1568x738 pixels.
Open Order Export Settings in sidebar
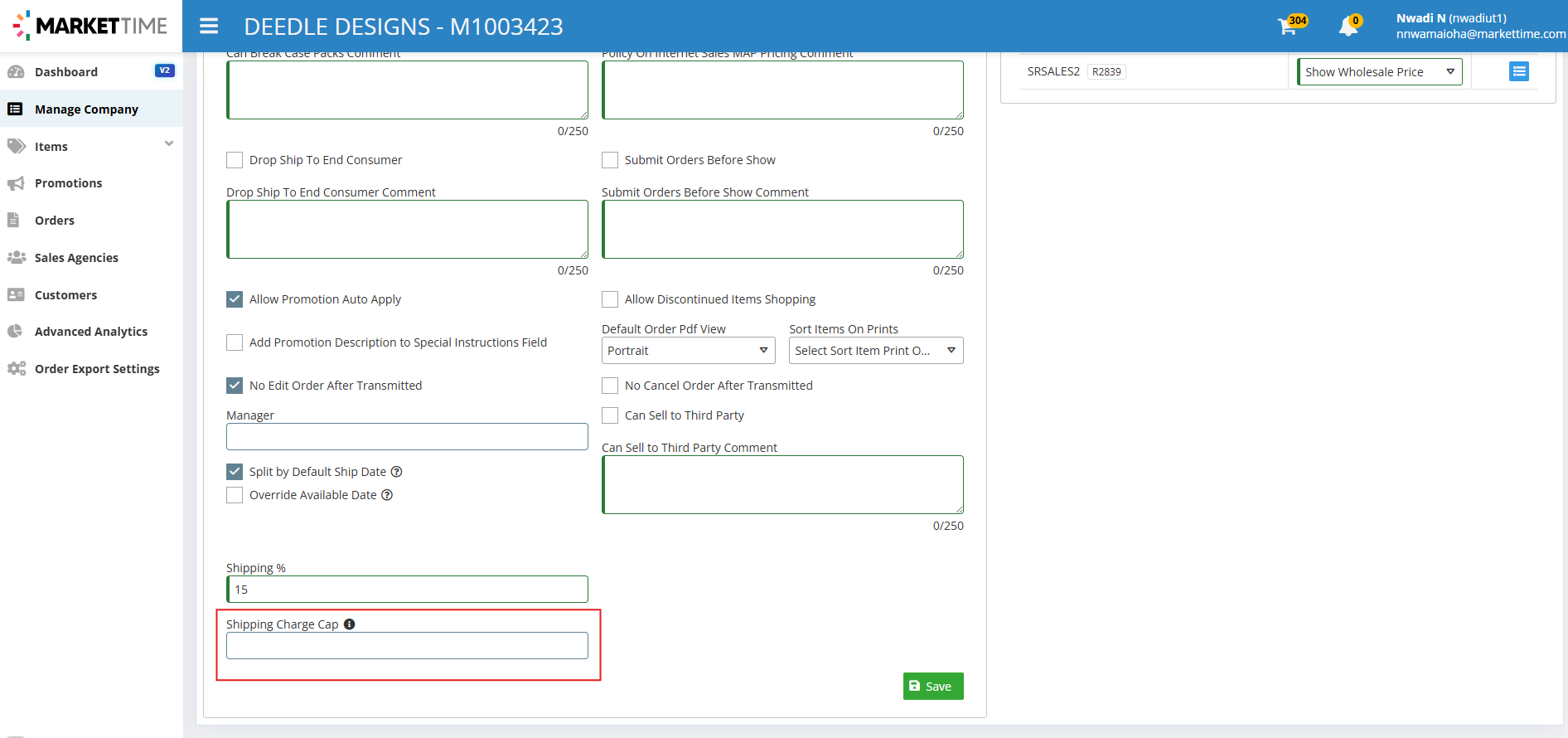(97, 369)
